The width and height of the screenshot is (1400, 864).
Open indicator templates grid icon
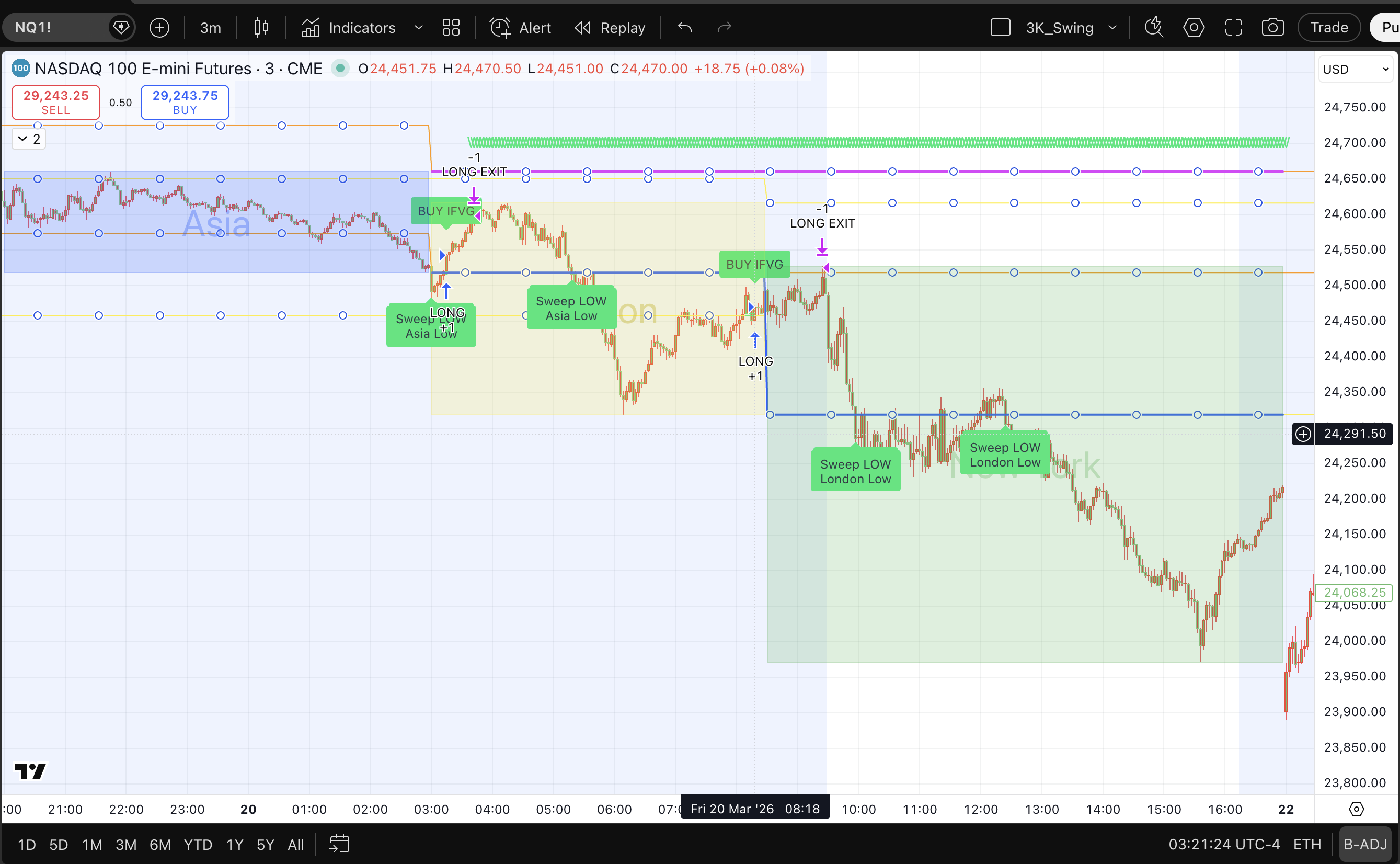click(451, 27)
